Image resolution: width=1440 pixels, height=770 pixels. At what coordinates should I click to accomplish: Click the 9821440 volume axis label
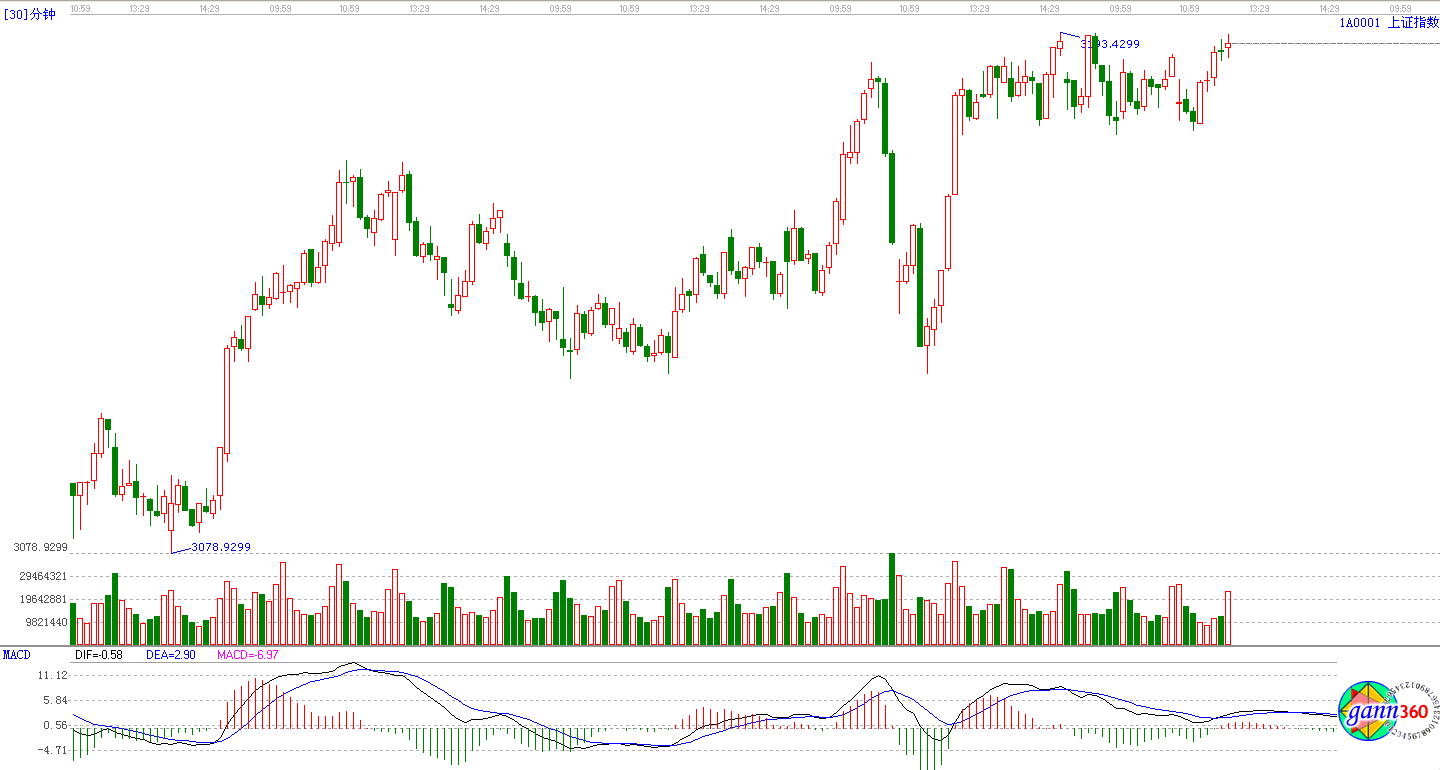pyautogui.click(x=45, y=622)
